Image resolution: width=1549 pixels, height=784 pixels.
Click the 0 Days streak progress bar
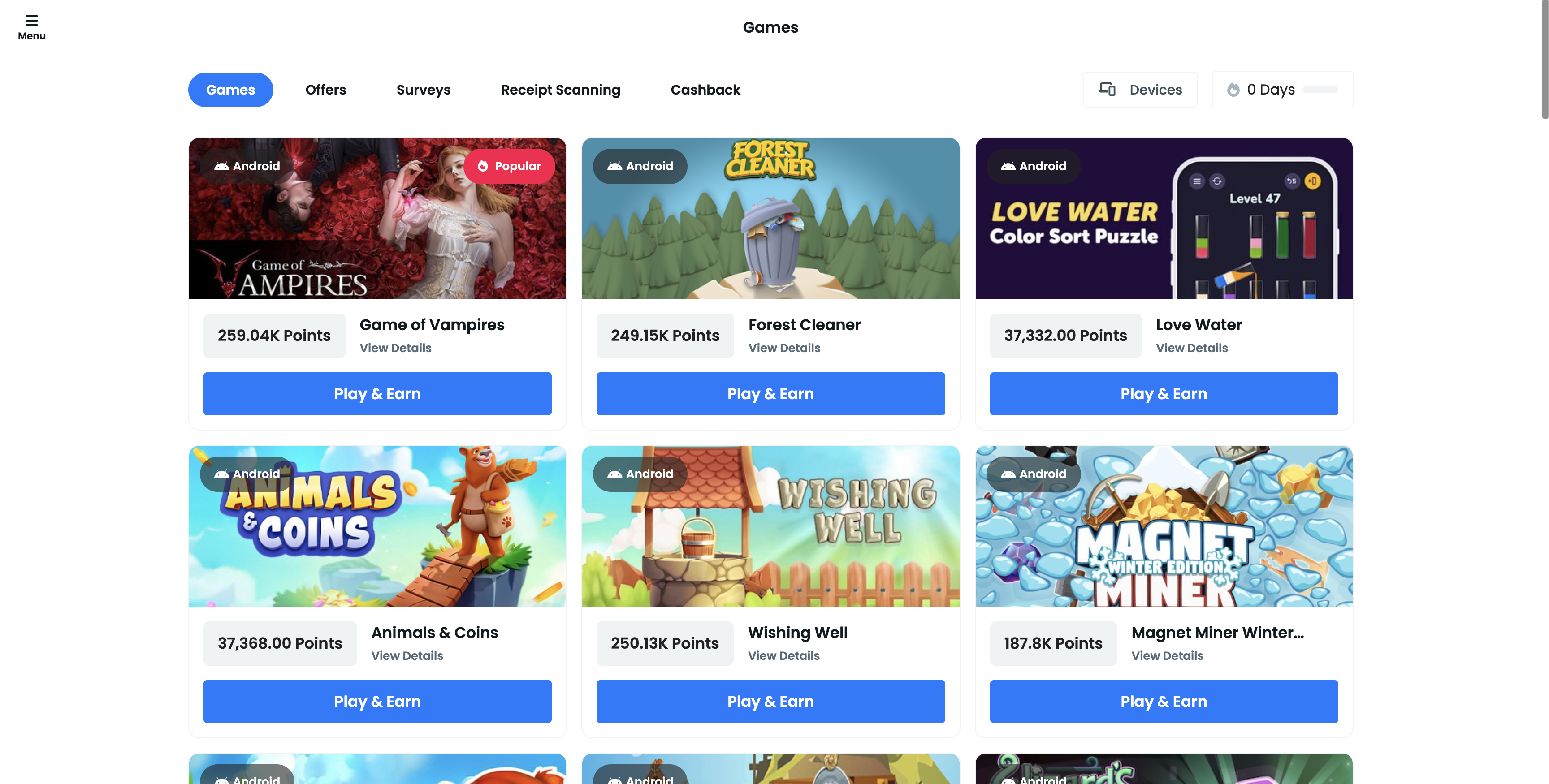1320,90
